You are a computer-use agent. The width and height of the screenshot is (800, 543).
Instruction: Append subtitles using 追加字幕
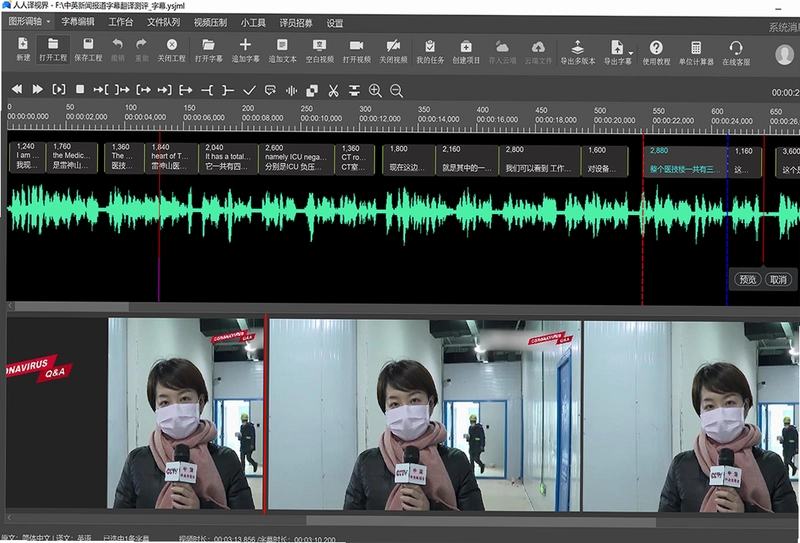pos(245,50)
